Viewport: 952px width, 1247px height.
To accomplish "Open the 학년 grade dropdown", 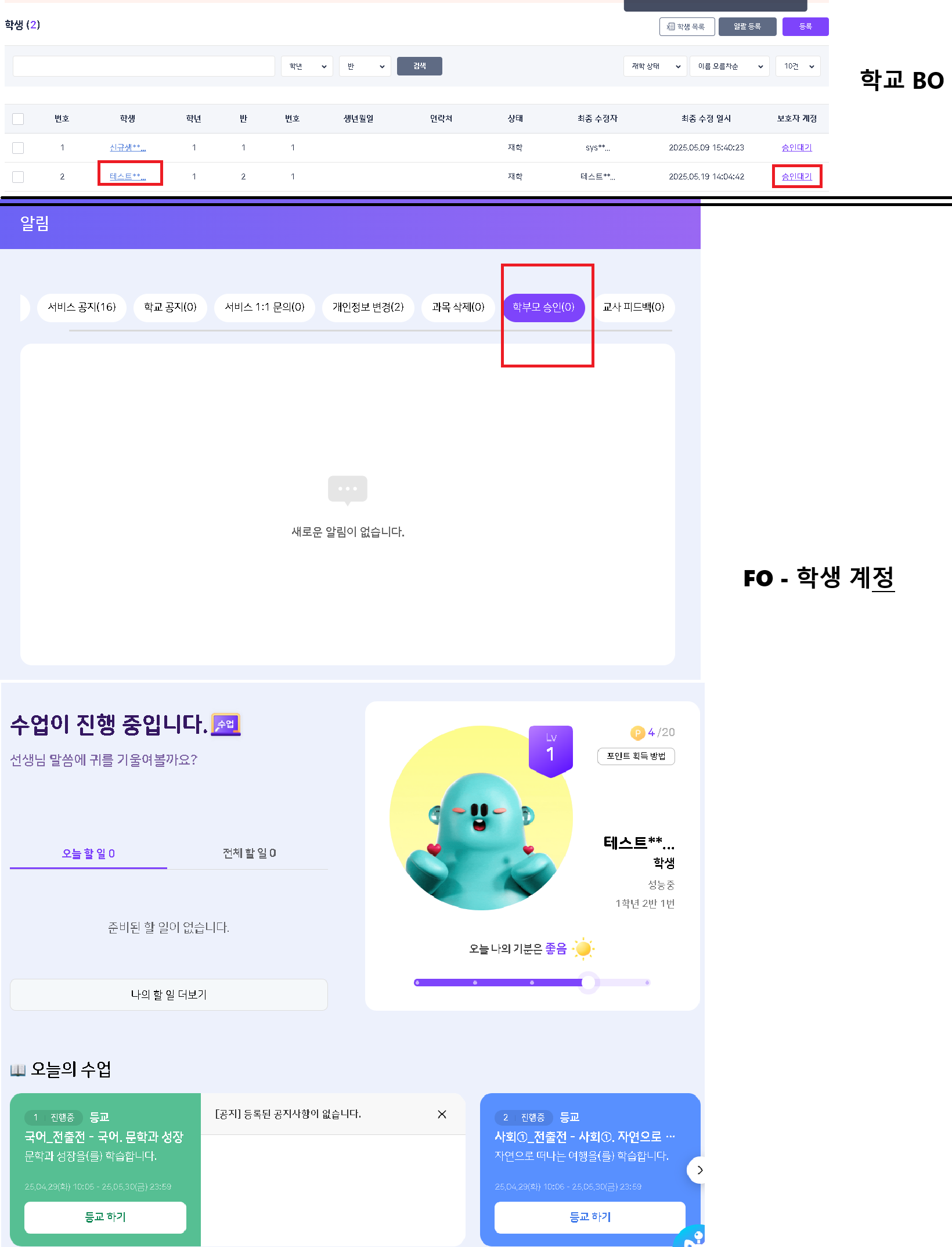I will [x=306, y=66].
